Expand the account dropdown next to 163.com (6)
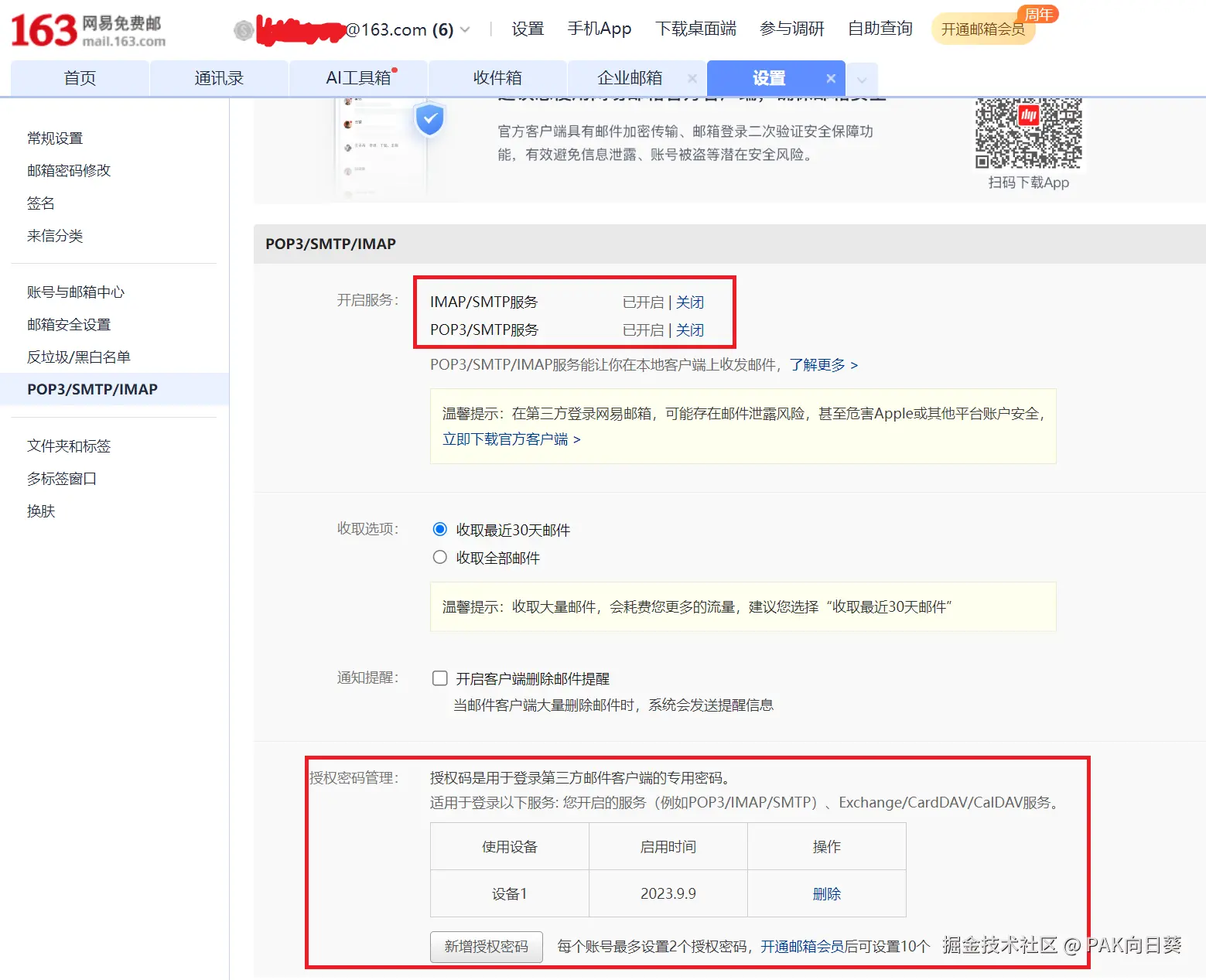The image size is (1206, 980). click(x=465, y=30)
